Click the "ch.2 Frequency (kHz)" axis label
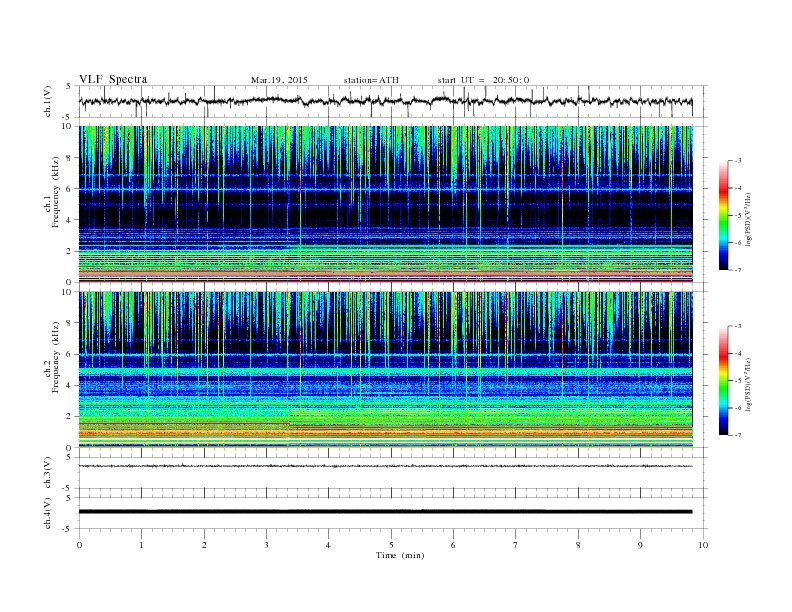792x612 pixels. tap(52, 370)
